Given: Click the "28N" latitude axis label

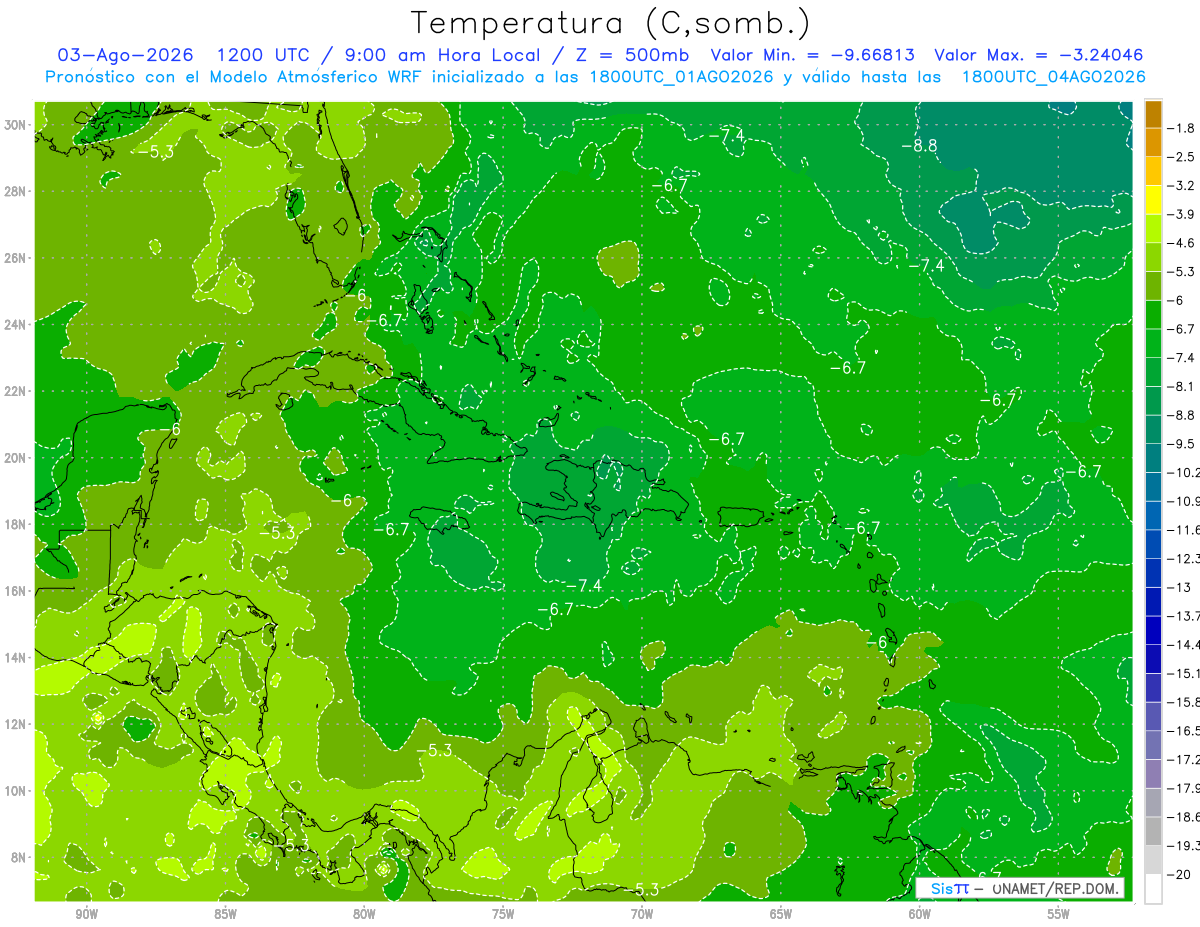Looking at the screenshot, I should (14, 191).
